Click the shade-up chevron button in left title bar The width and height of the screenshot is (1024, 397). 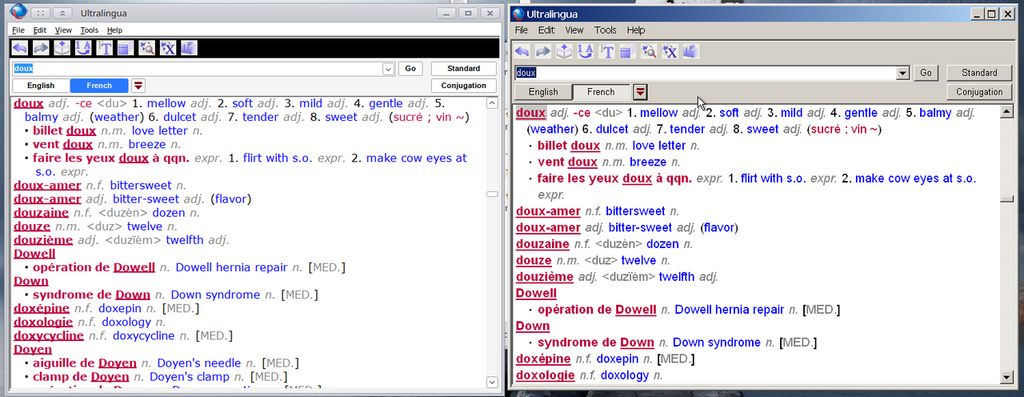coord(62,13)
